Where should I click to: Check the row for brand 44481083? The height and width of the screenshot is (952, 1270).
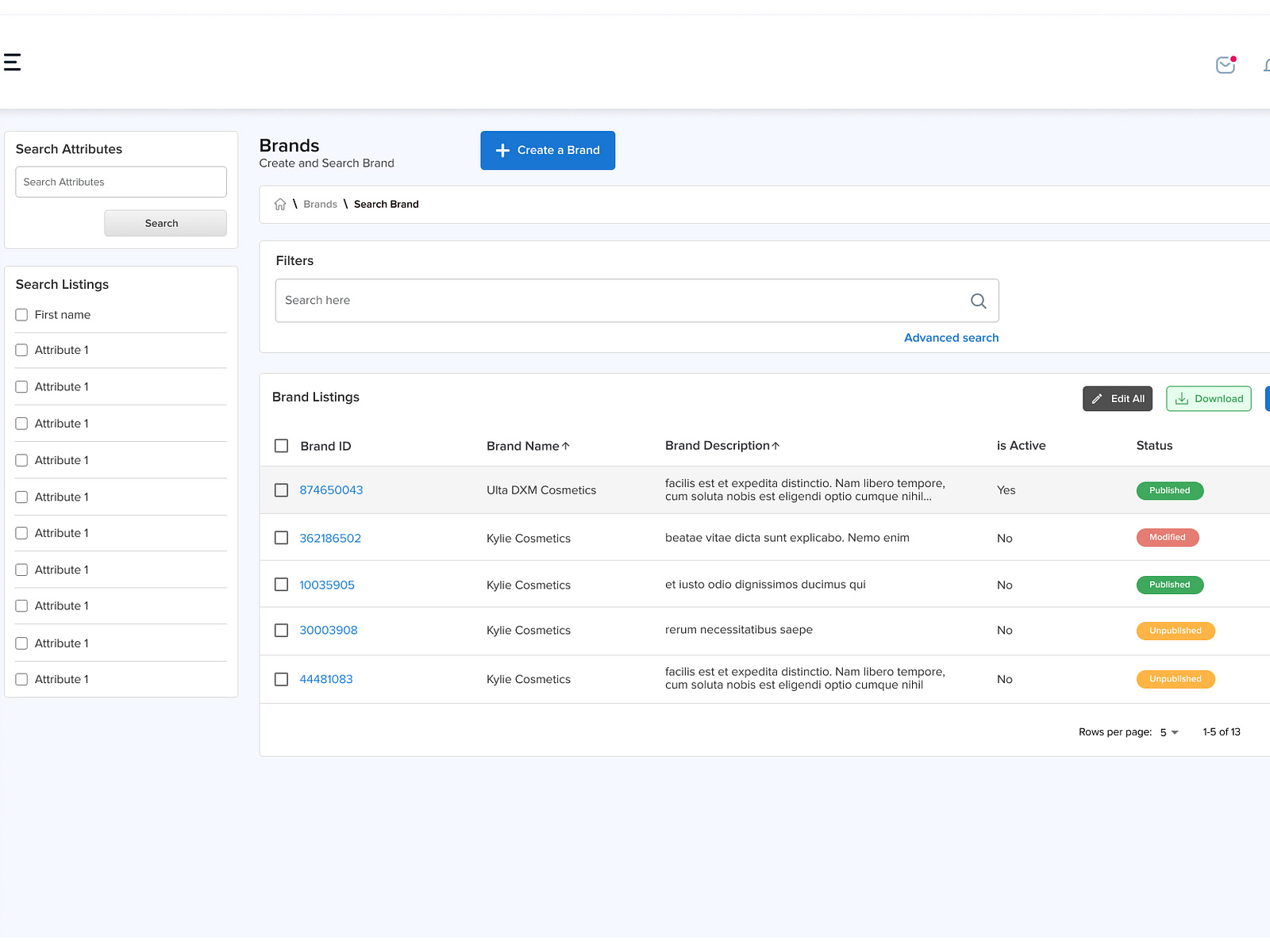[281, 680]
